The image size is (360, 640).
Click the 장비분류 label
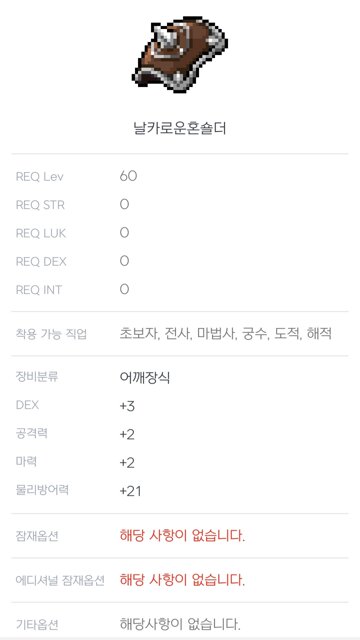coord(37,376)
